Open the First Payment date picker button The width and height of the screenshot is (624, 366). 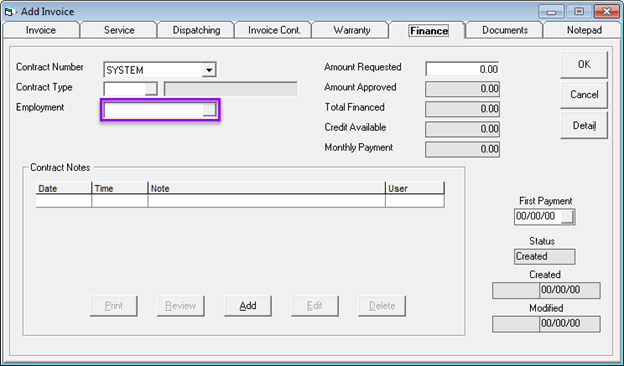coord(568,217)
